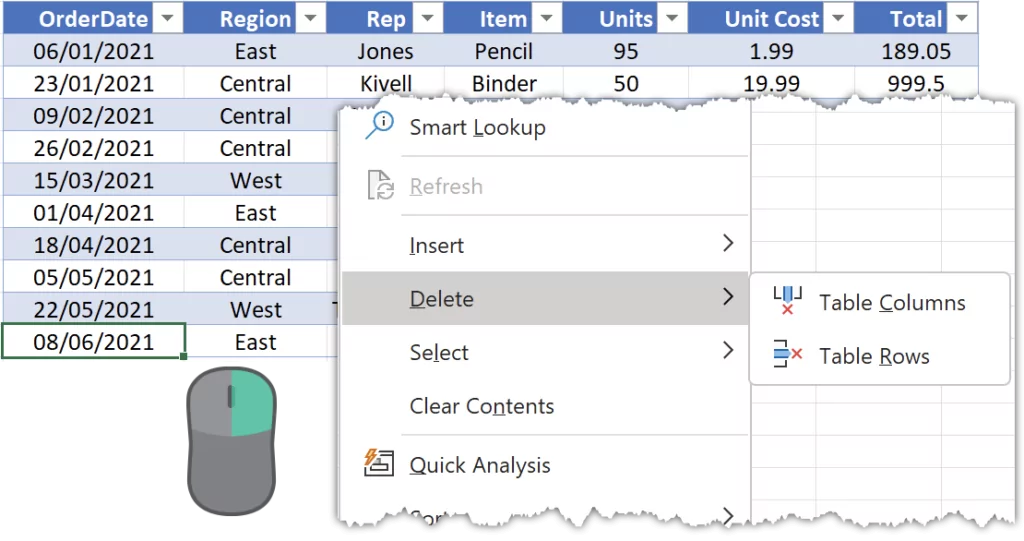The width and height of the screenshot is (1024, 541).
Task: Open the Region column filter dropdown
Action: pos(310,19)
